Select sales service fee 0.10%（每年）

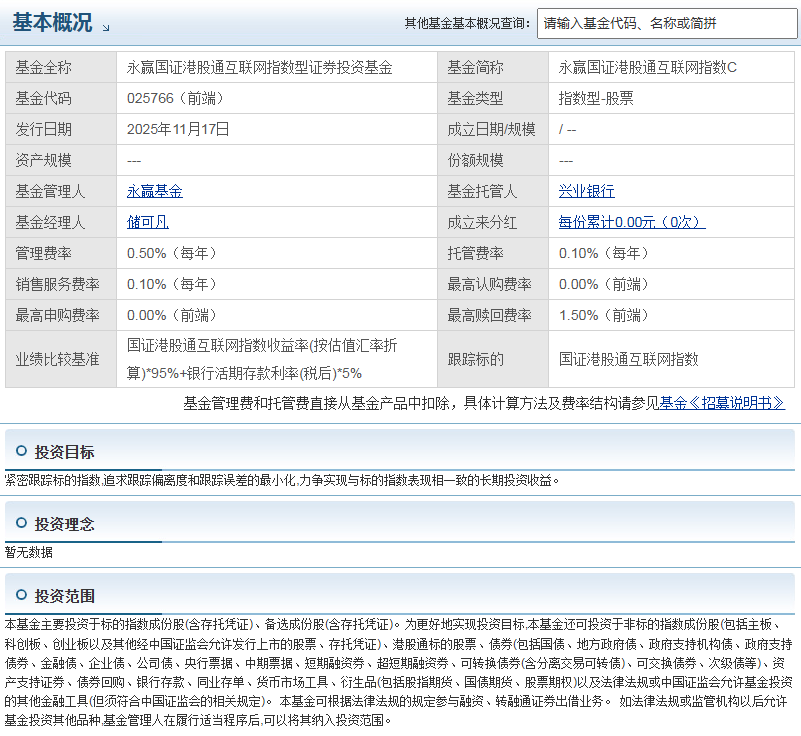pos(172,284)
